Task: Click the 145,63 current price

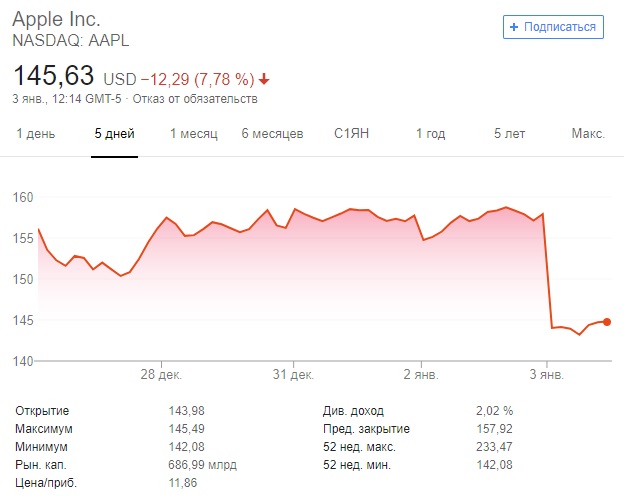Action: click(53, 75)
